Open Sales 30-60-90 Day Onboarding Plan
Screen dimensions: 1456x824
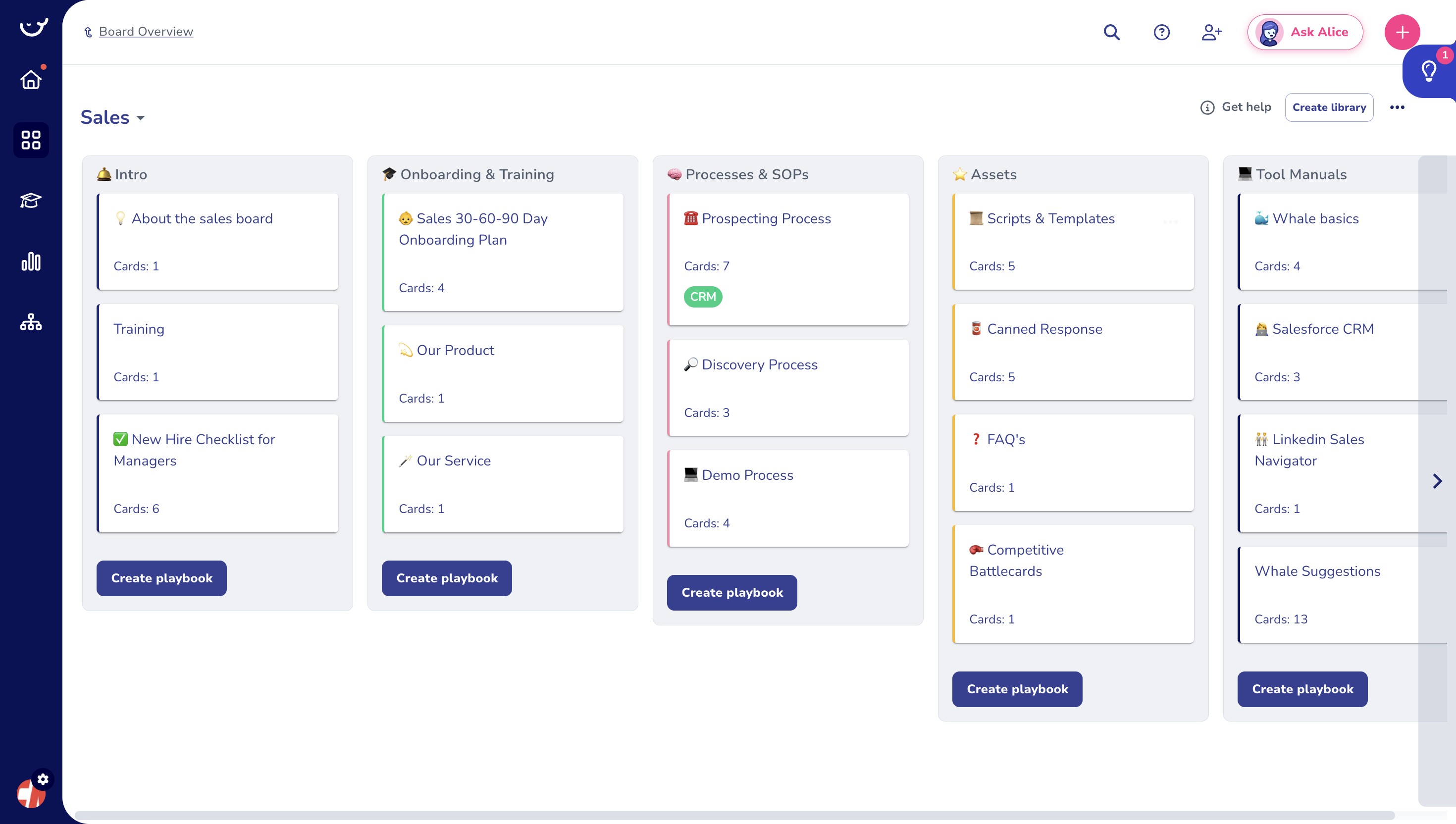coord(503,253)
